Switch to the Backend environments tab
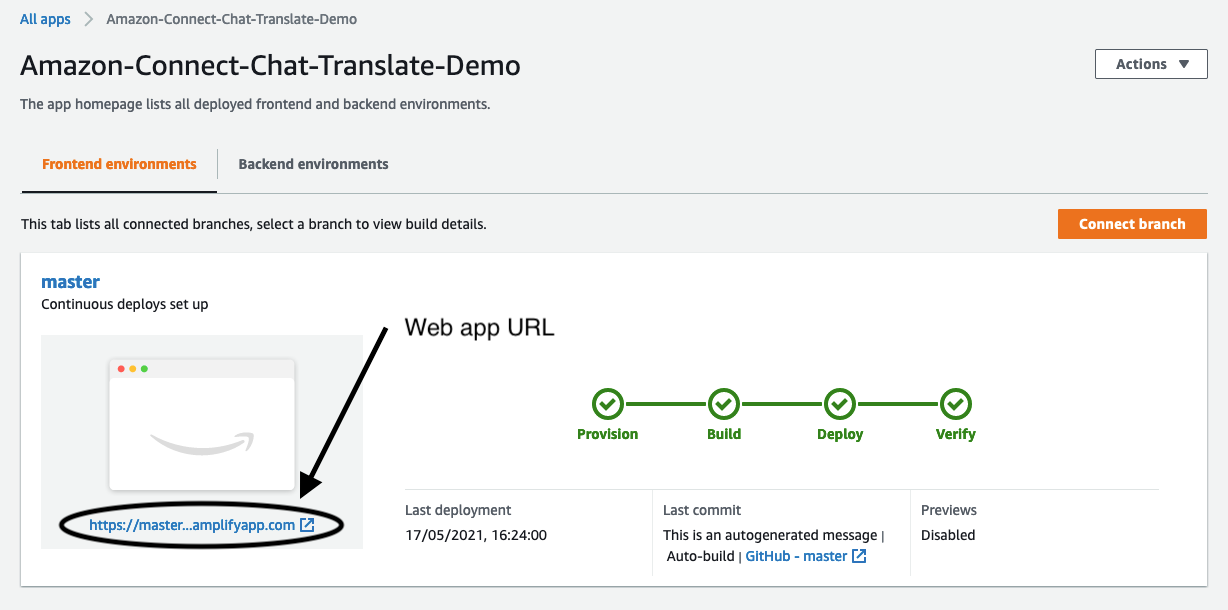Image resolution: width=1228 pixels, height=610 pixels. pyautogui.click(x=313, y=164)
